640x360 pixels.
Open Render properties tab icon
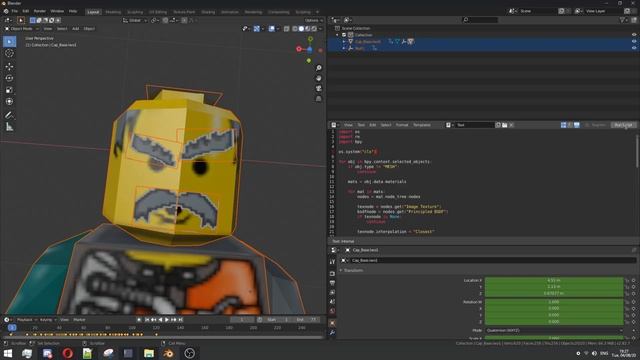point(332,273)
